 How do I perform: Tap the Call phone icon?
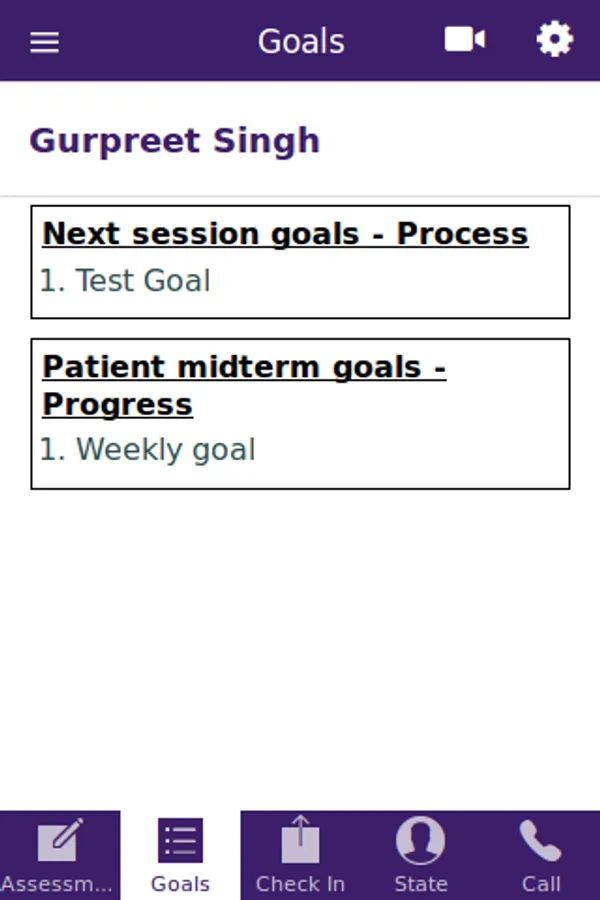tap(540, 840)
